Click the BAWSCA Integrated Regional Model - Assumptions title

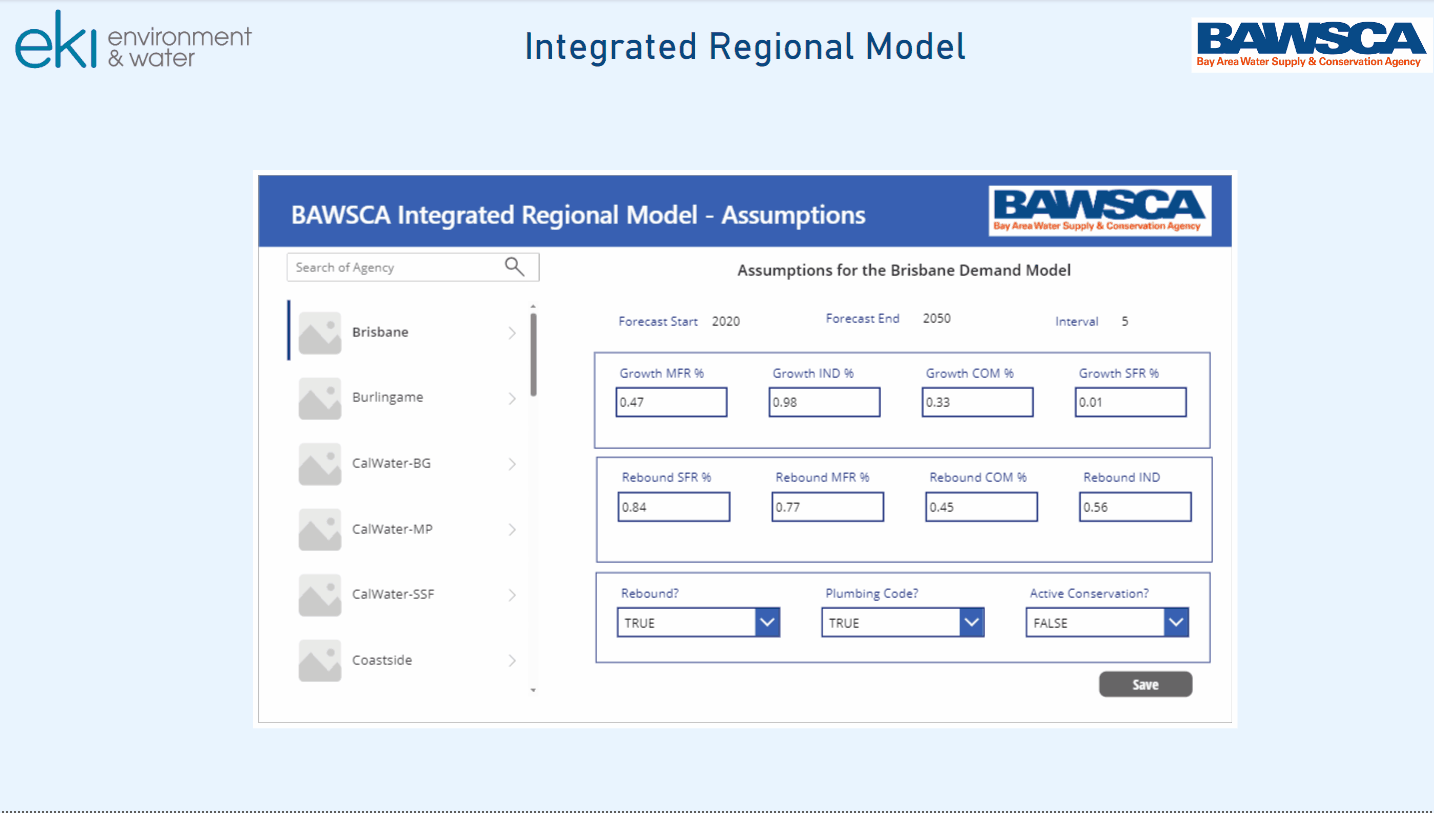tap(578, 215)
